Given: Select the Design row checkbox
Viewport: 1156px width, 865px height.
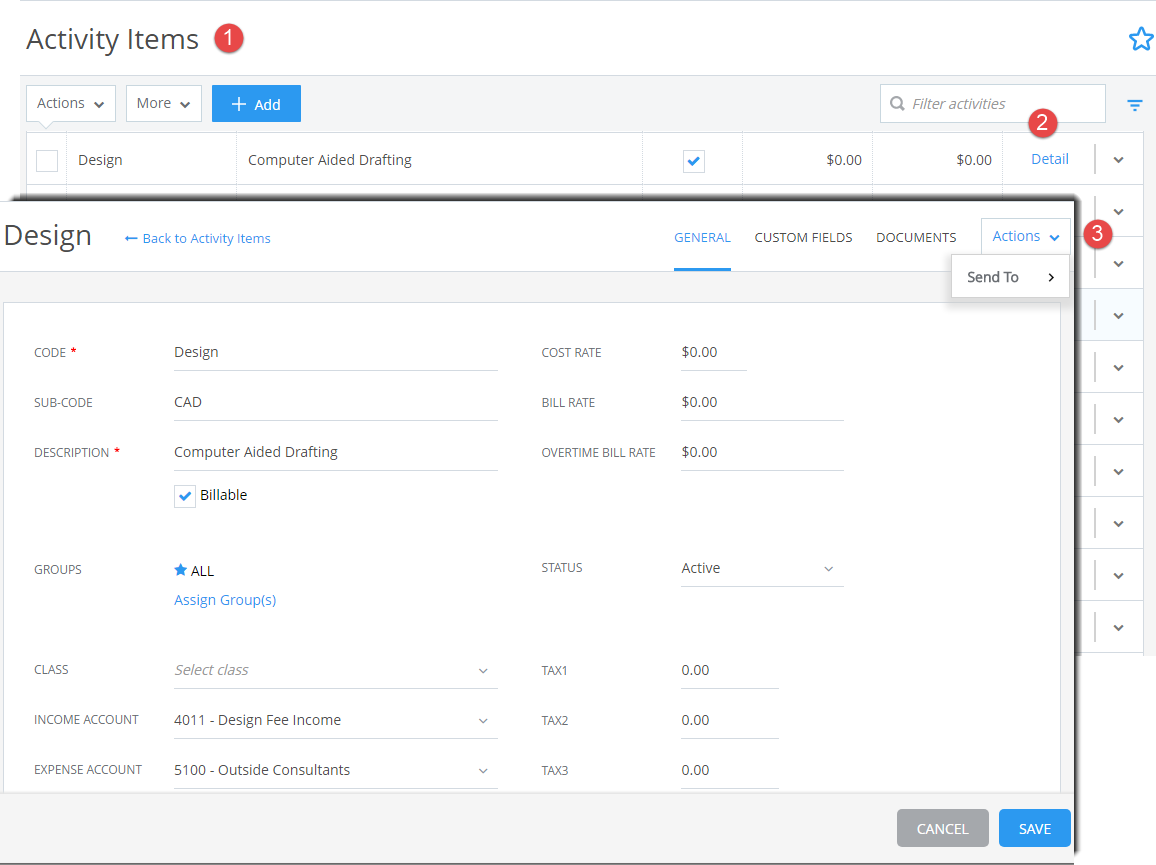Looking at the screenshot, I should [x=46, y=159].
